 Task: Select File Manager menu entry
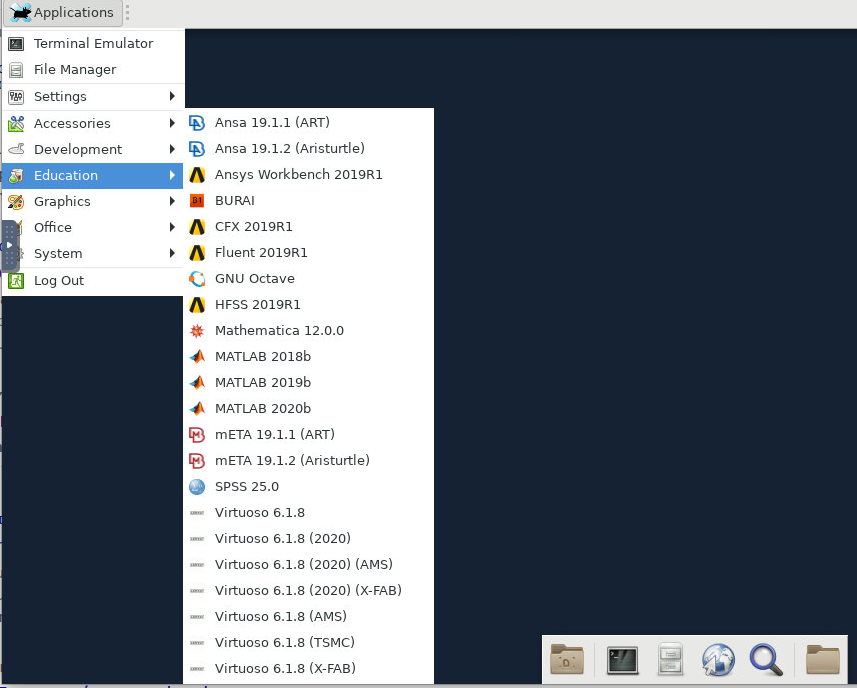pyautogui.click(x=93, y=69)
